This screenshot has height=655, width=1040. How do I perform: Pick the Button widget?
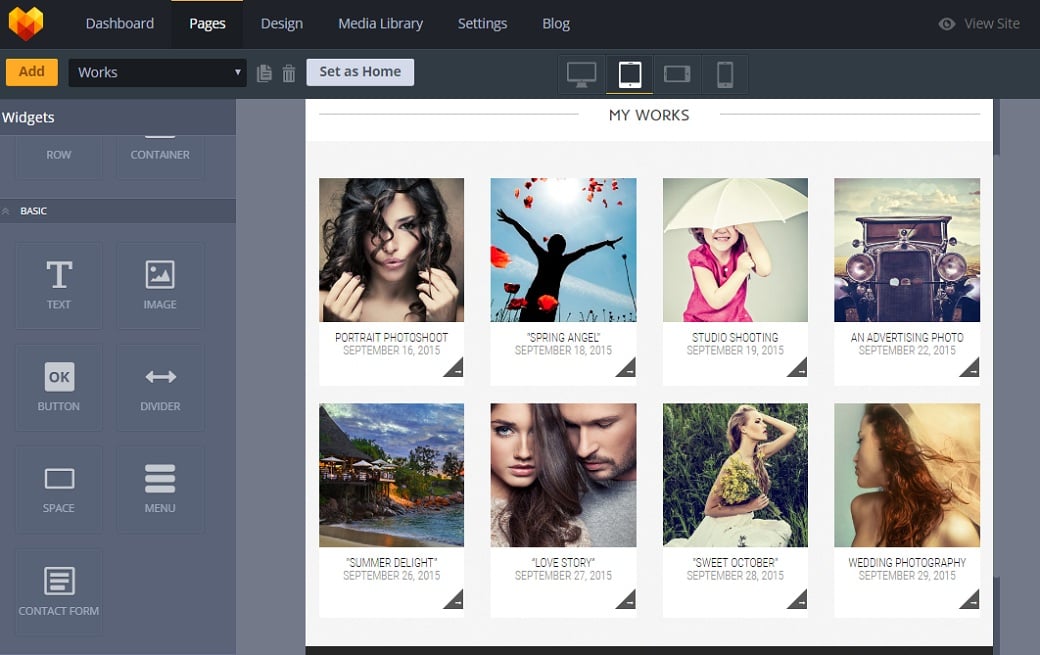tap(59, 386)
